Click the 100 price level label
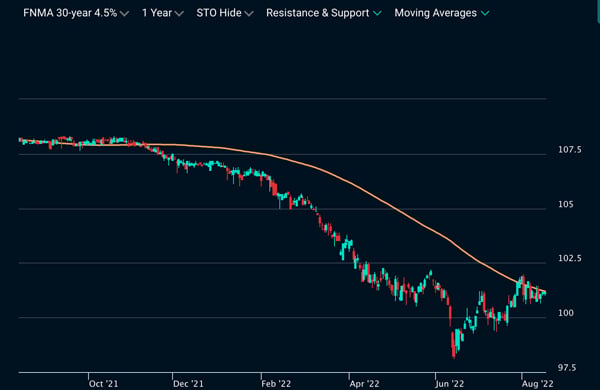Image resolution: width=600 pixels, height=390 pixels. coord(566,313)
